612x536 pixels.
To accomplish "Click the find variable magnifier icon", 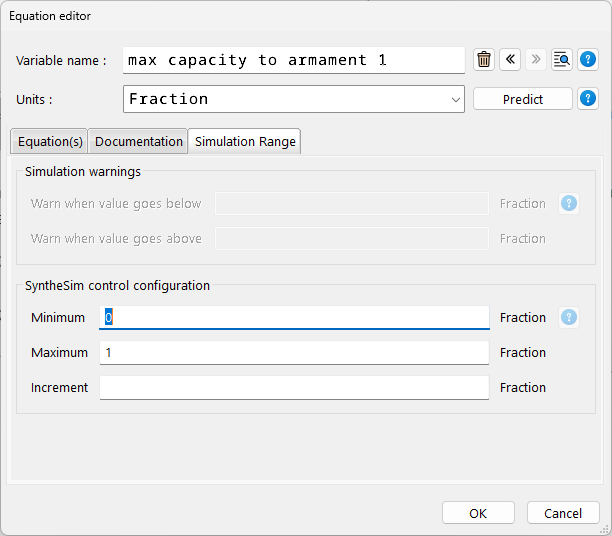I will click(562, 60).
